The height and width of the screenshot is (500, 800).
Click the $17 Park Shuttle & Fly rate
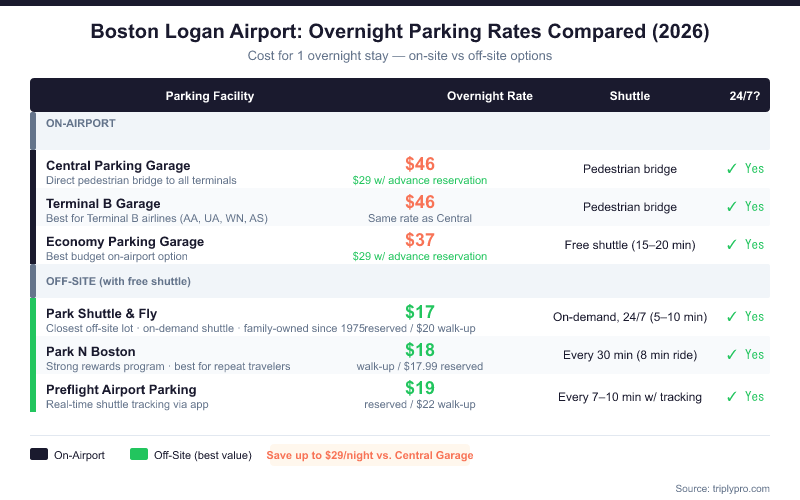click(420, 312)
